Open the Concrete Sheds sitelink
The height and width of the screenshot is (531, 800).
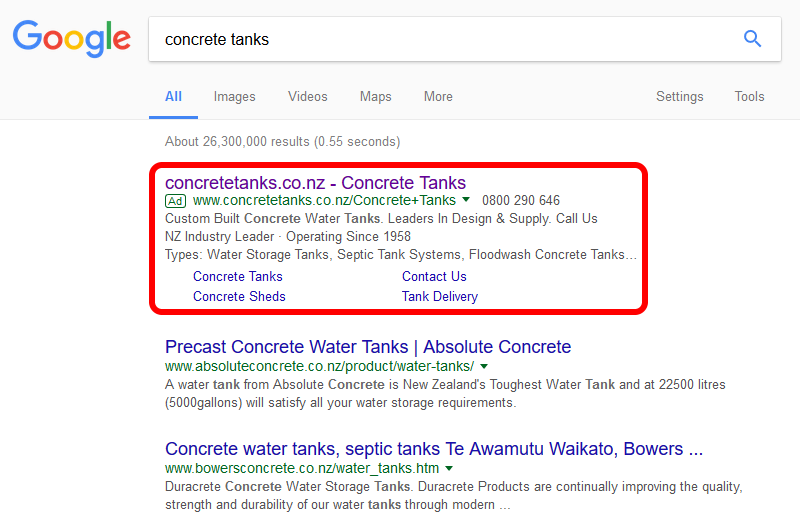coord(239,297)
